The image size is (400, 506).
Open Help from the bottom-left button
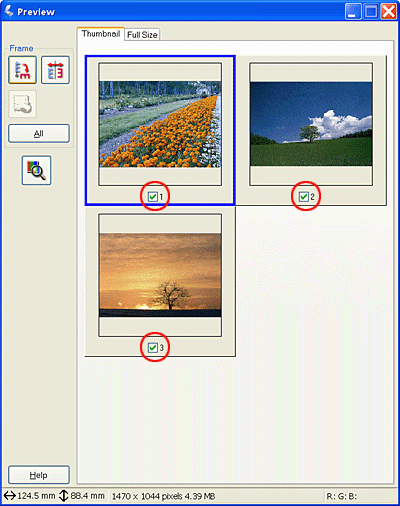[x=39, y=475]
